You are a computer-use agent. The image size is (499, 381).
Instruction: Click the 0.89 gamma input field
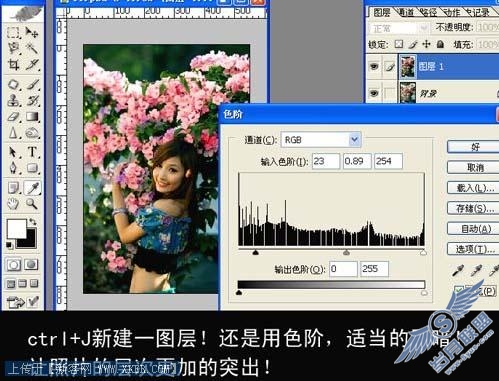point(357,161)
